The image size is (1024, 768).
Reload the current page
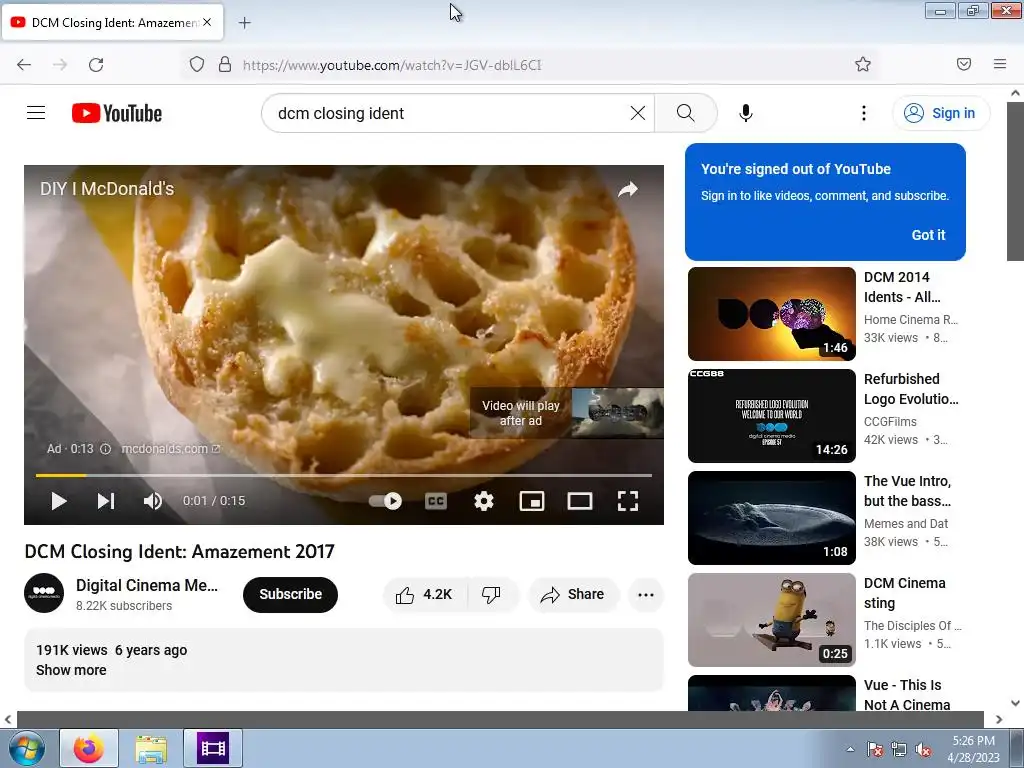(96, 64)
